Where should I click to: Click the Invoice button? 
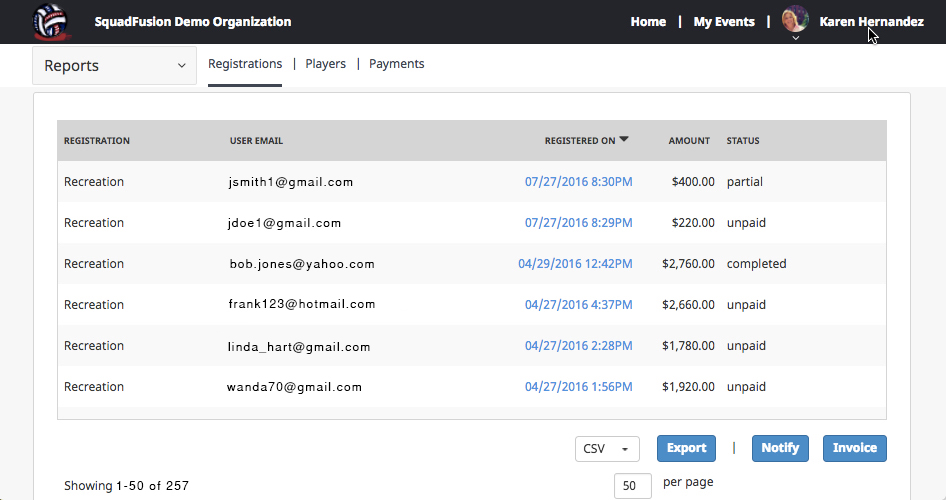click(x=854, y=448)
